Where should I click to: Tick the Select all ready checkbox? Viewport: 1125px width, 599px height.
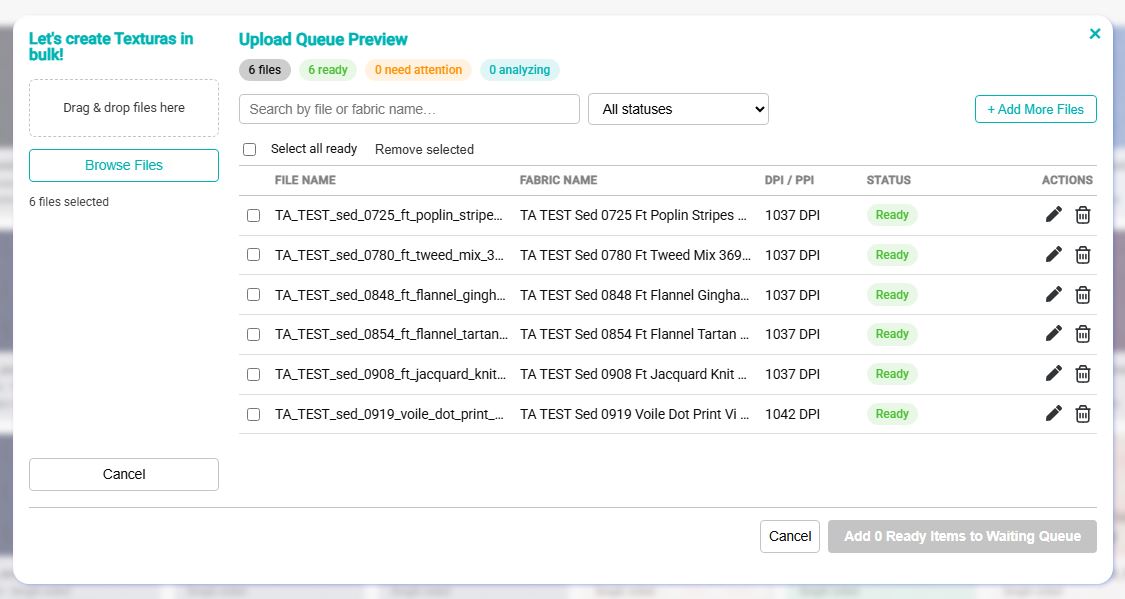[250, 149]
